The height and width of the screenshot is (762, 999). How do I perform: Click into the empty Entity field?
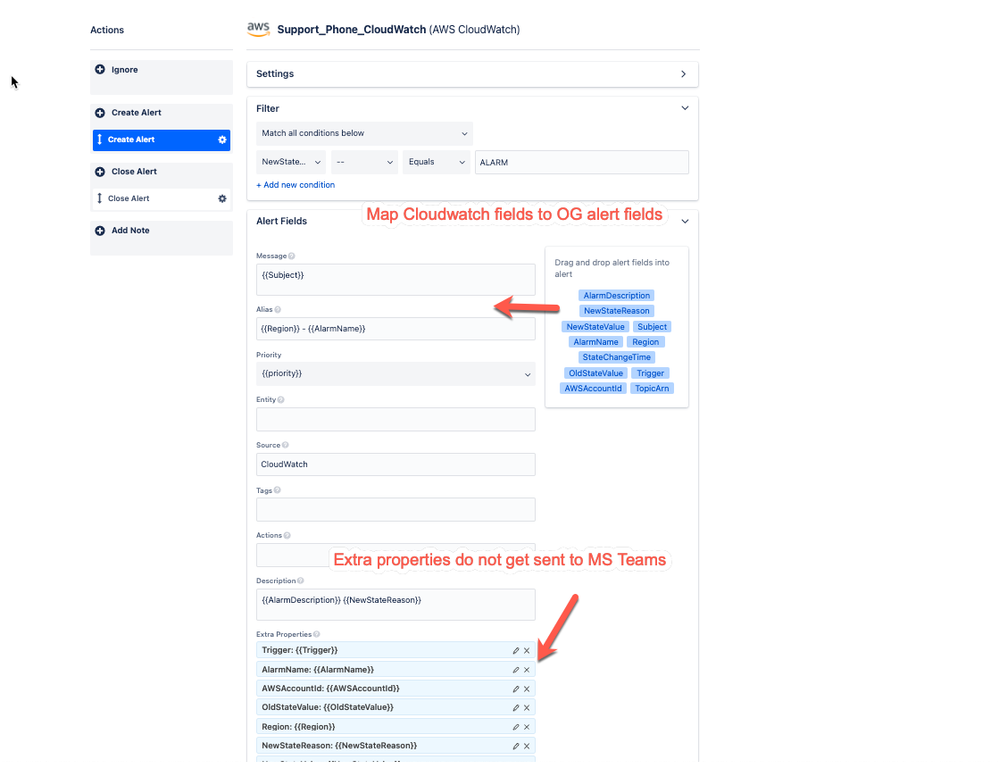pos(396,419)
